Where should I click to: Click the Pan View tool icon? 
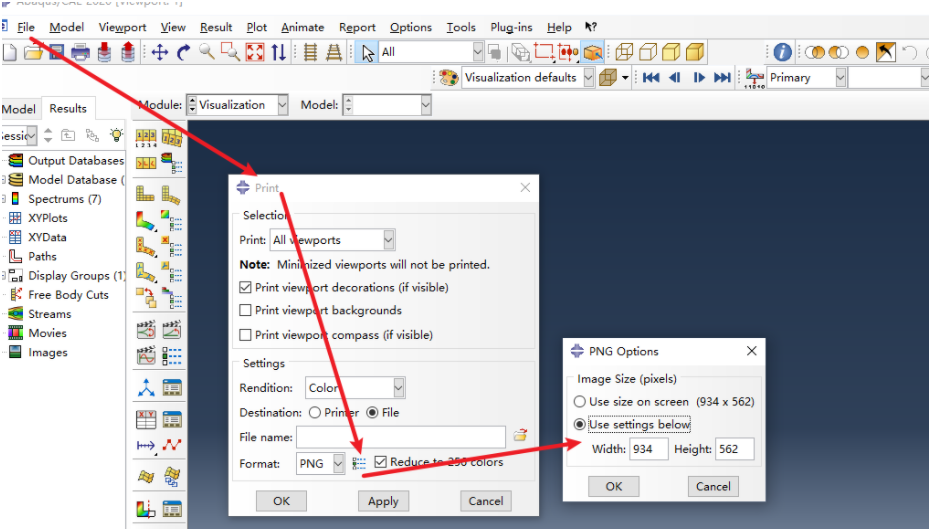[x=160, y=52]
